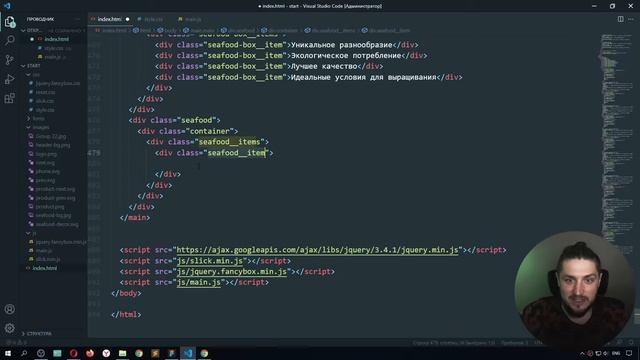Click the Visual Studio Code taskbar icon
The height and width of the screenshot is (360, 640).
click(188, 353)
